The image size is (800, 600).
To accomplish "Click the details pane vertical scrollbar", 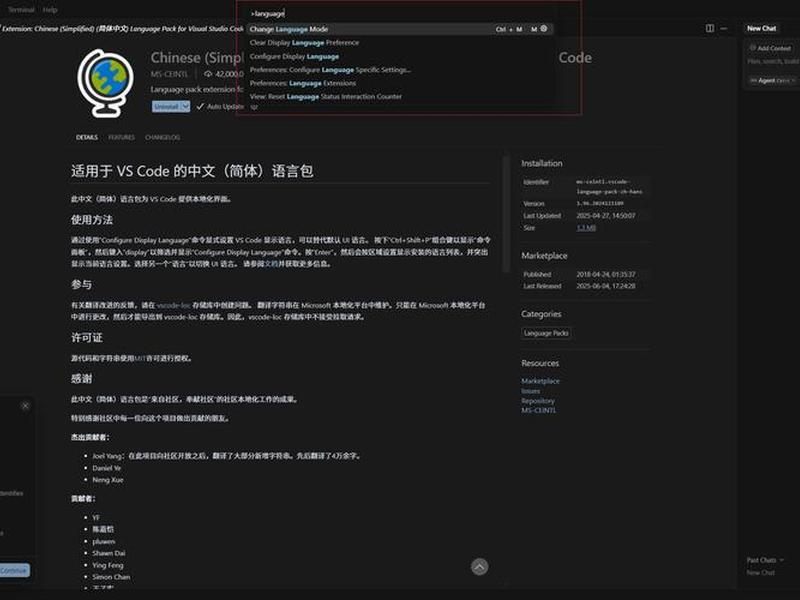I will 506,214.
